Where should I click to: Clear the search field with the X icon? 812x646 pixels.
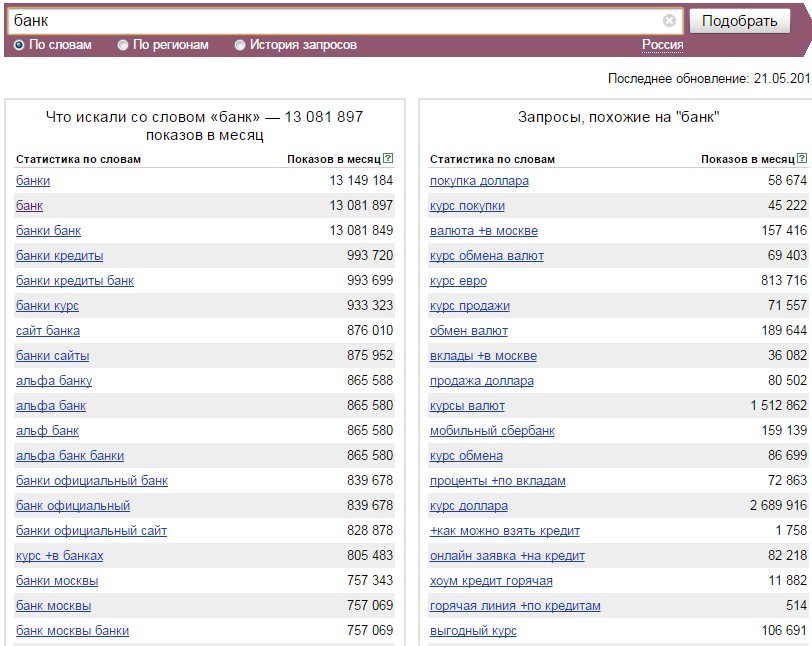pos(669,21)
